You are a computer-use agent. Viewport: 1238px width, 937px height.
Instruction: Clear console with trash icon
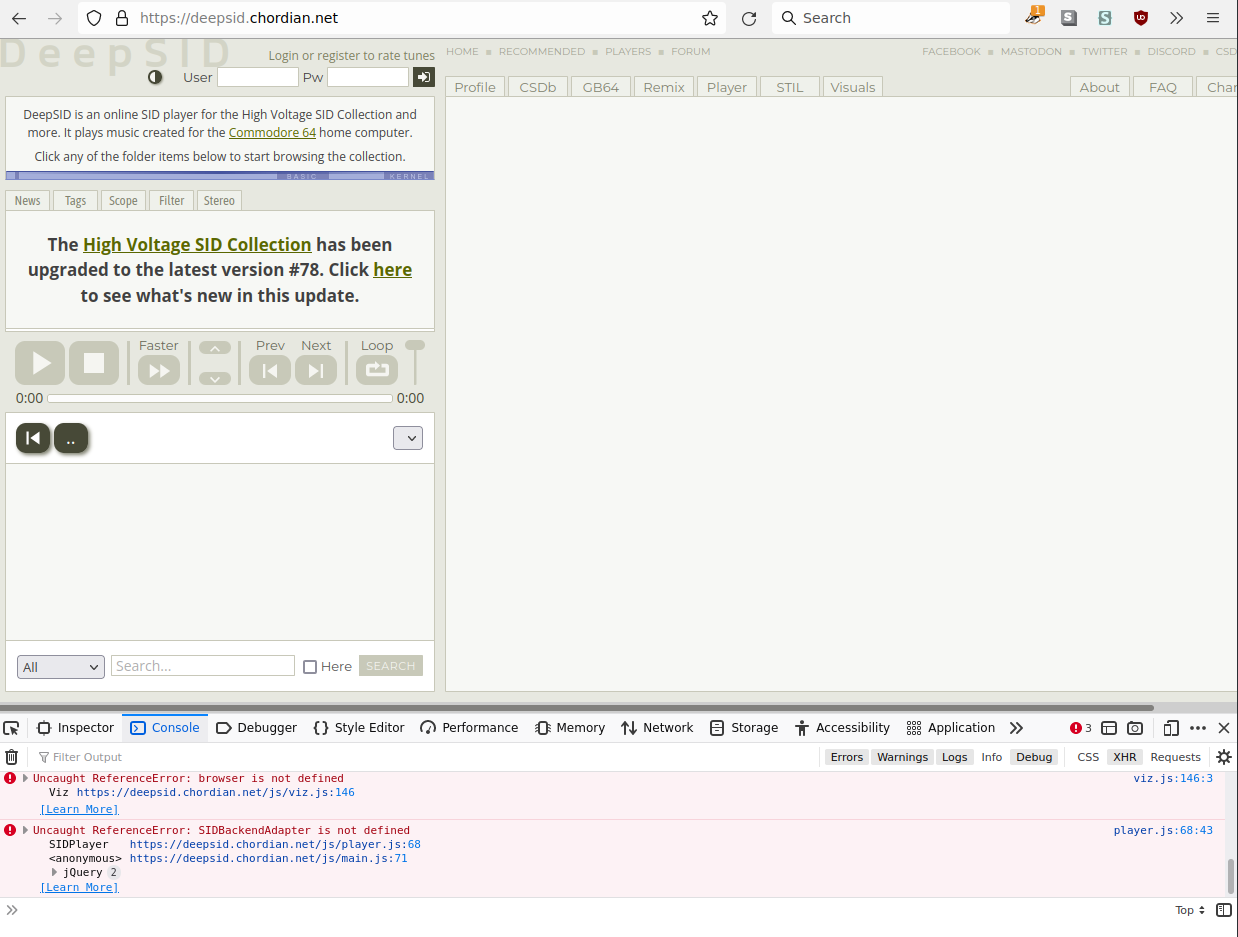coord(12,757)
